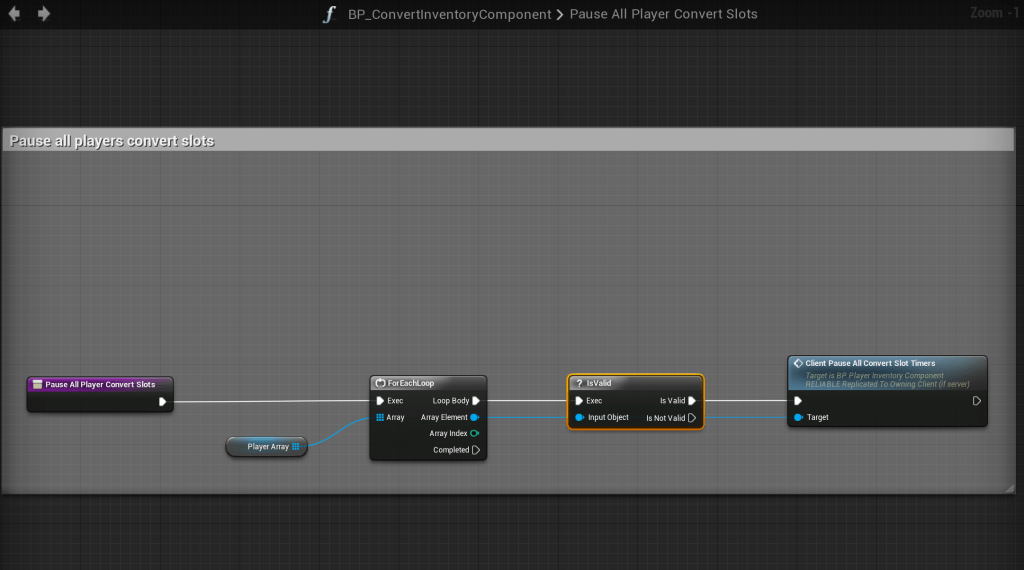Screen dimensions: 1024x570
Task: Click the Completed exec output pin
Action: pos(476,450)
